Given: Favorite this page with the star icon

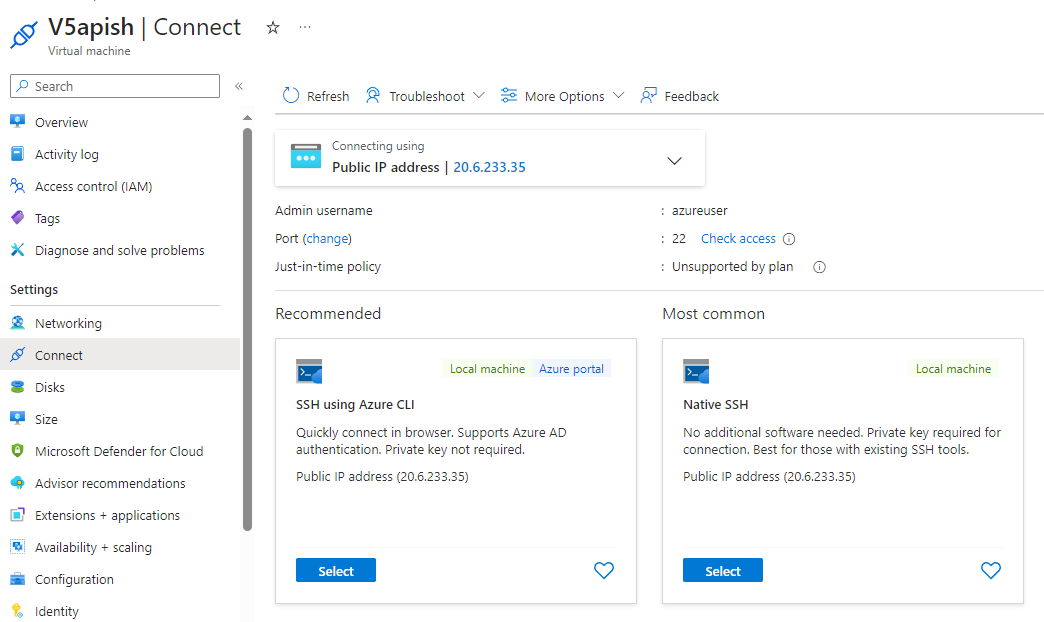Looking at the screenshot, I should point(272,27).
